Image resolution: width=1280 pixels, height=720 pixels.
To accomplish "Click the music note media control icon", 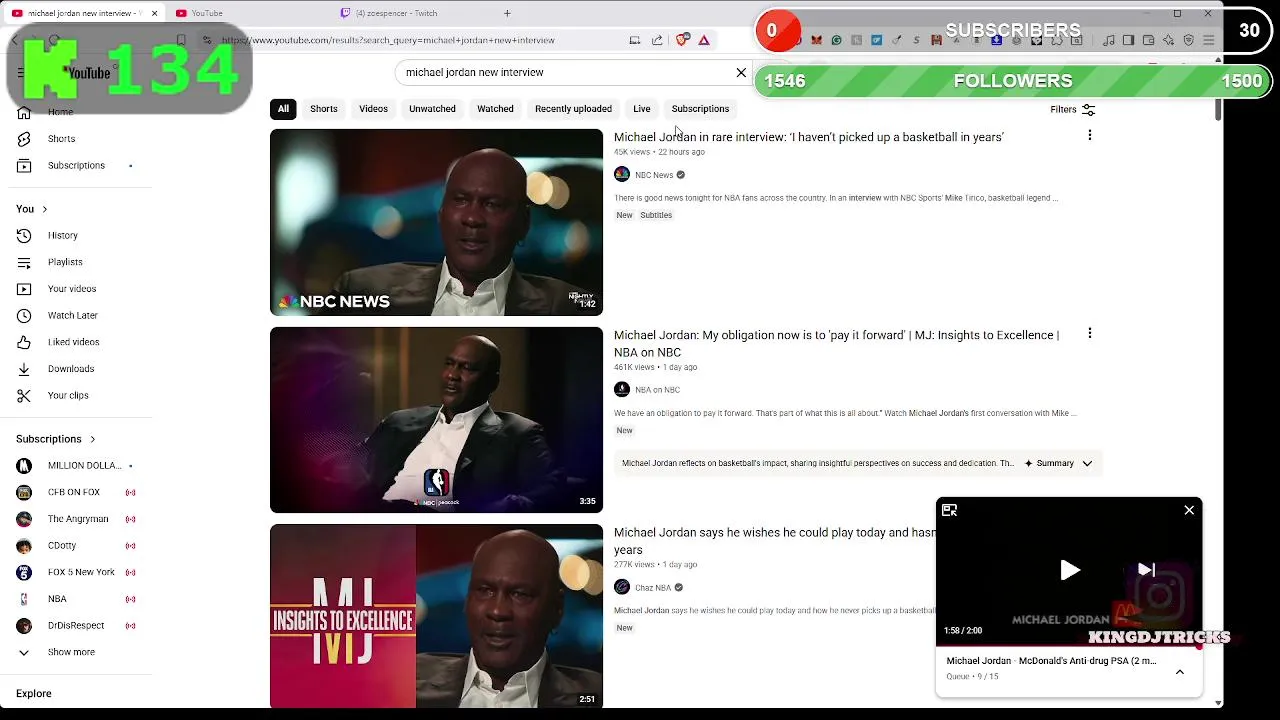I will 1108,40.
